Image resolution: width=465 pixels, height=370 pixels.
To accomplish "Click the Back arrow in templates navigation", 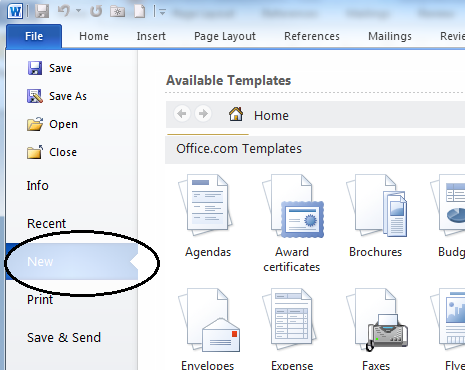I will (182, 114).
